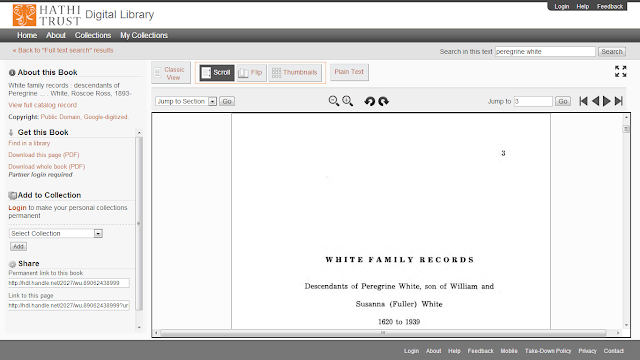Click the Login link under Add to Collection

pos(17,208)
